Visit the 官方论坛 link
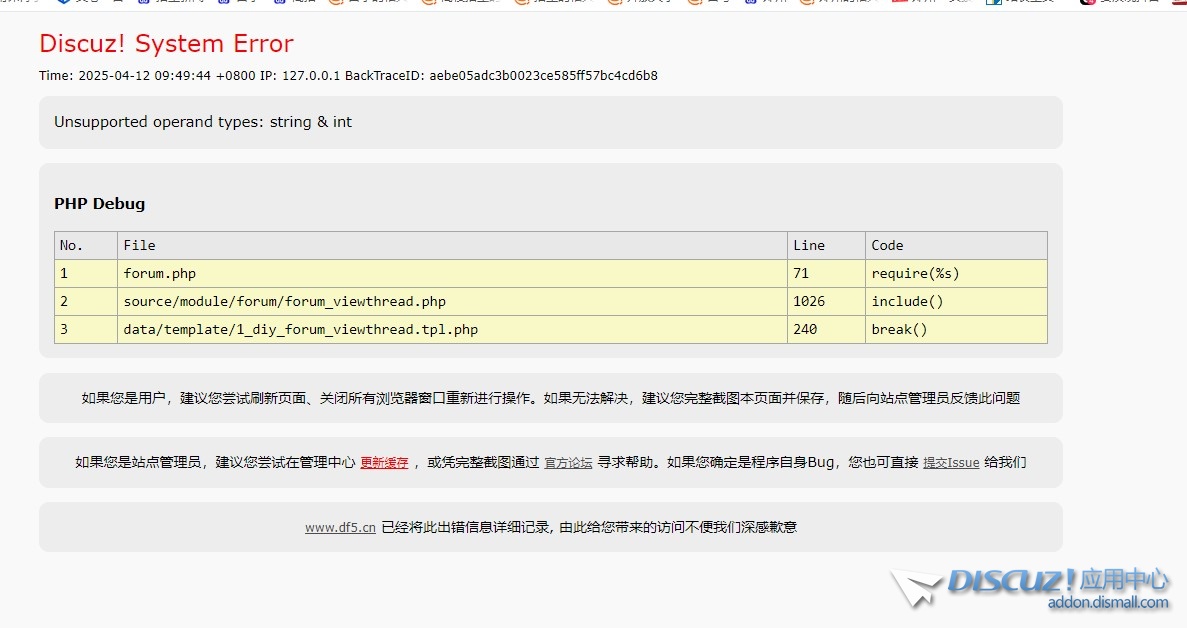 [568, 463]
